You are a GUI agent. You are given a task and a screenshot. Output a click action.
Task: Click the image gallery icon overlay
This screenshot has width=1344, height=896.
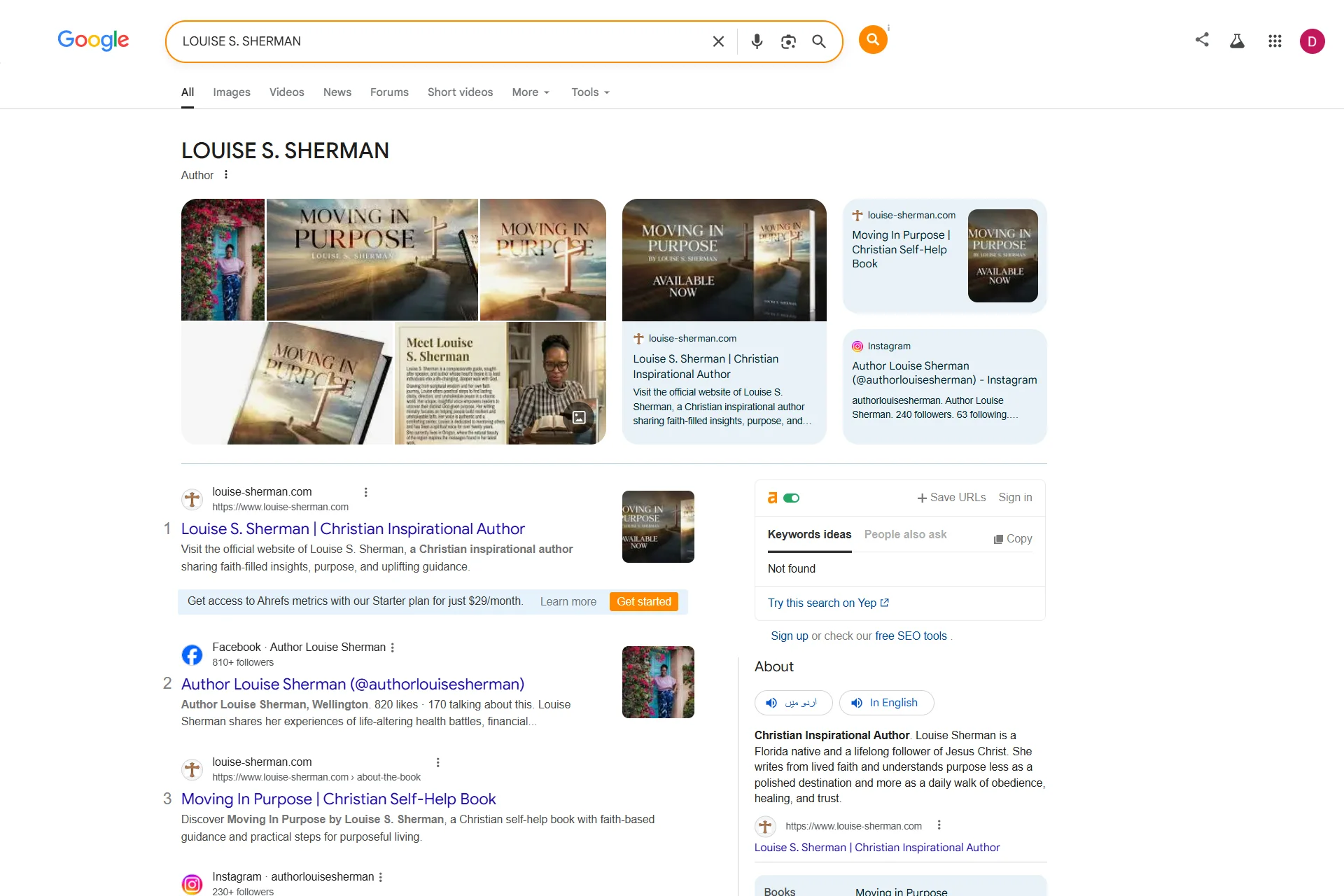point(579,417)
